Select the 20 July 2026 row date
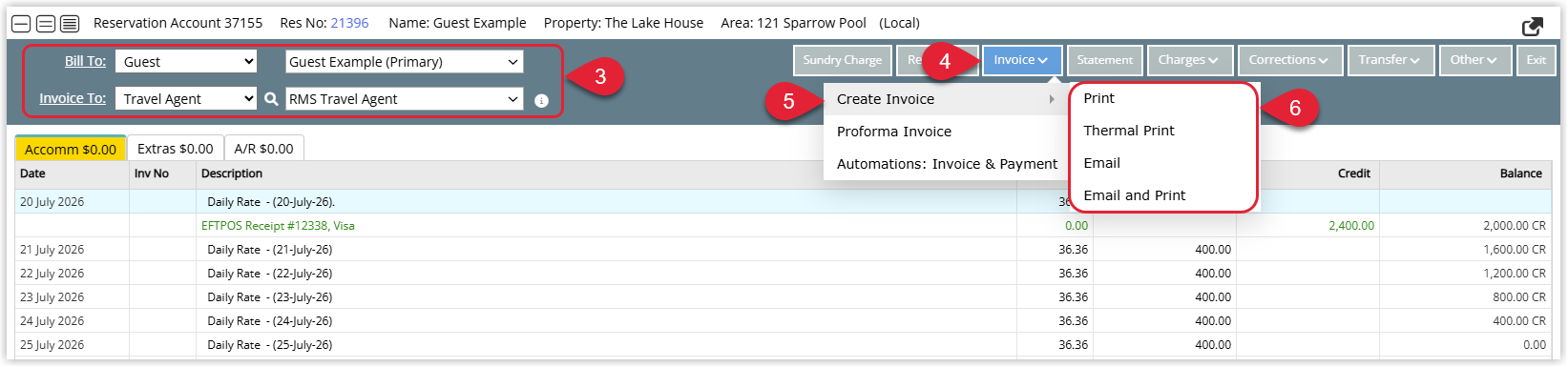 (52, 202)
